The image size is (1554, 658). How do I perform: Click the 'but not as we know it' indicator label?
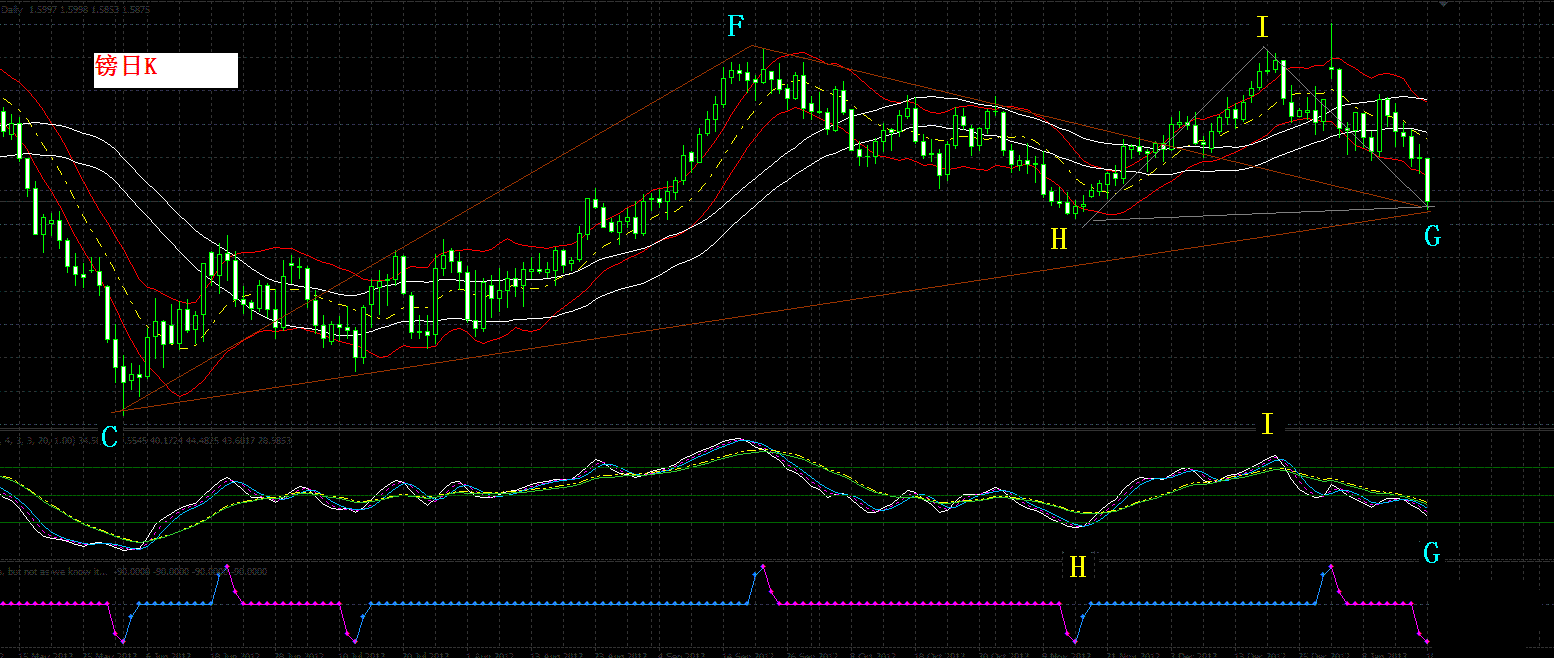click(55, 571)
